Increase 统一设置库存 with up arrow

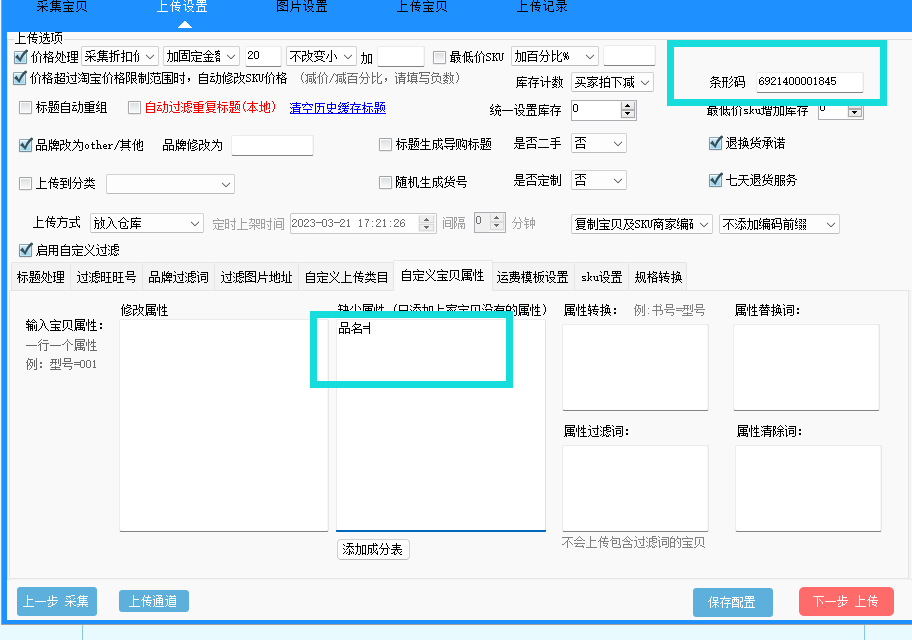(x=628, y=106)
